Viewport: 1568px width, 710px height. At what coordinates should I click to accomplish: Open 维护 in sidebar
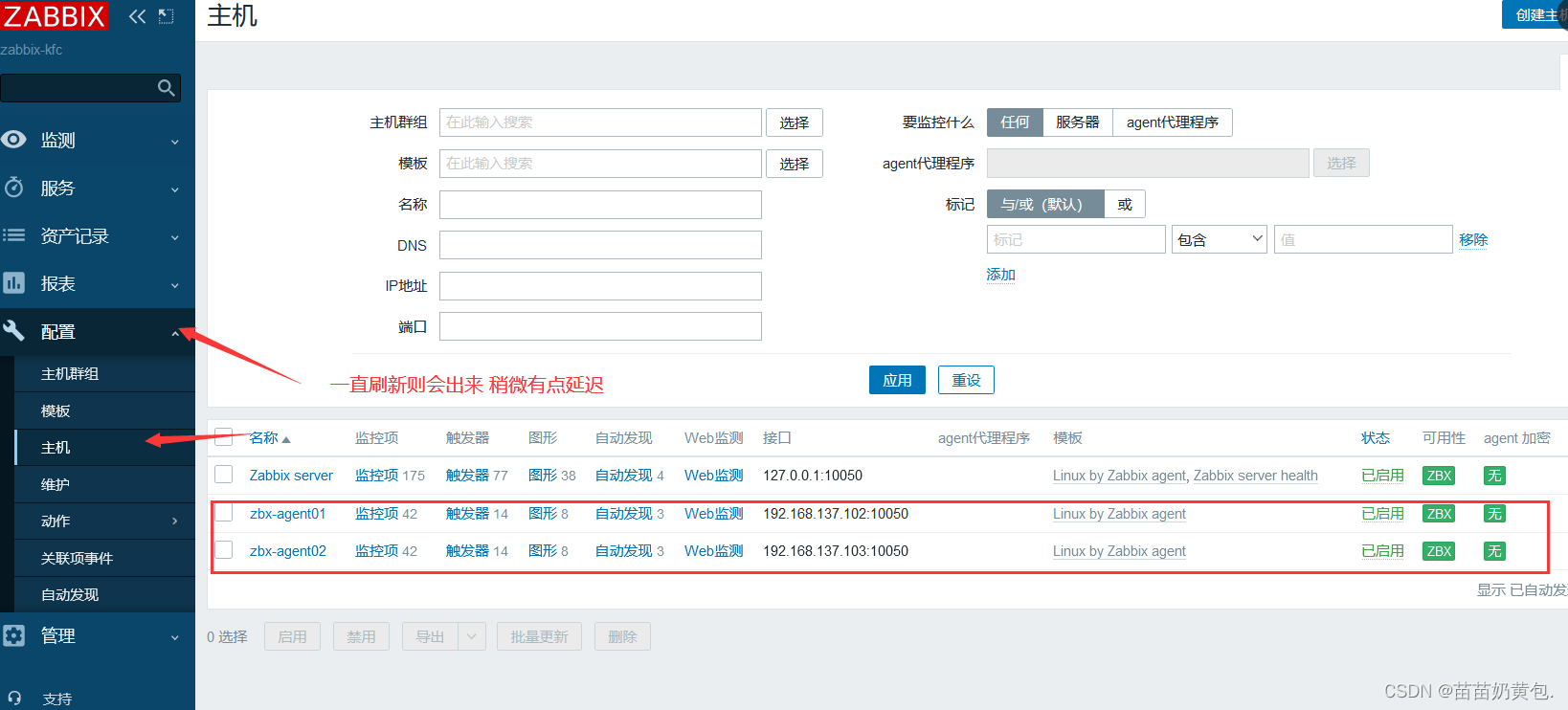(105, 484)
